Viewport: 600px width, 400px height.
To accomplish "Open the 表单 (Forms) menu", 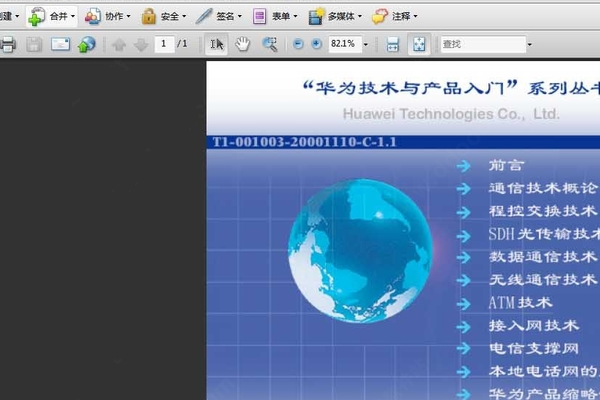I will tap(274, 16).
